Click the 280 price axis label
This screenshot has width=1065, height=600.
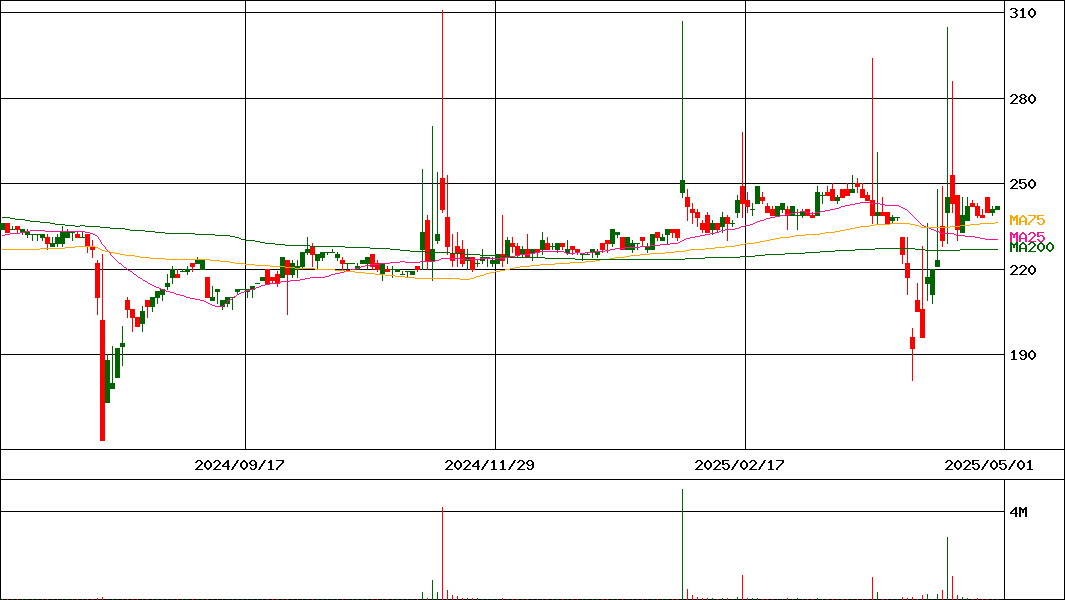[x=1023, y=99]
